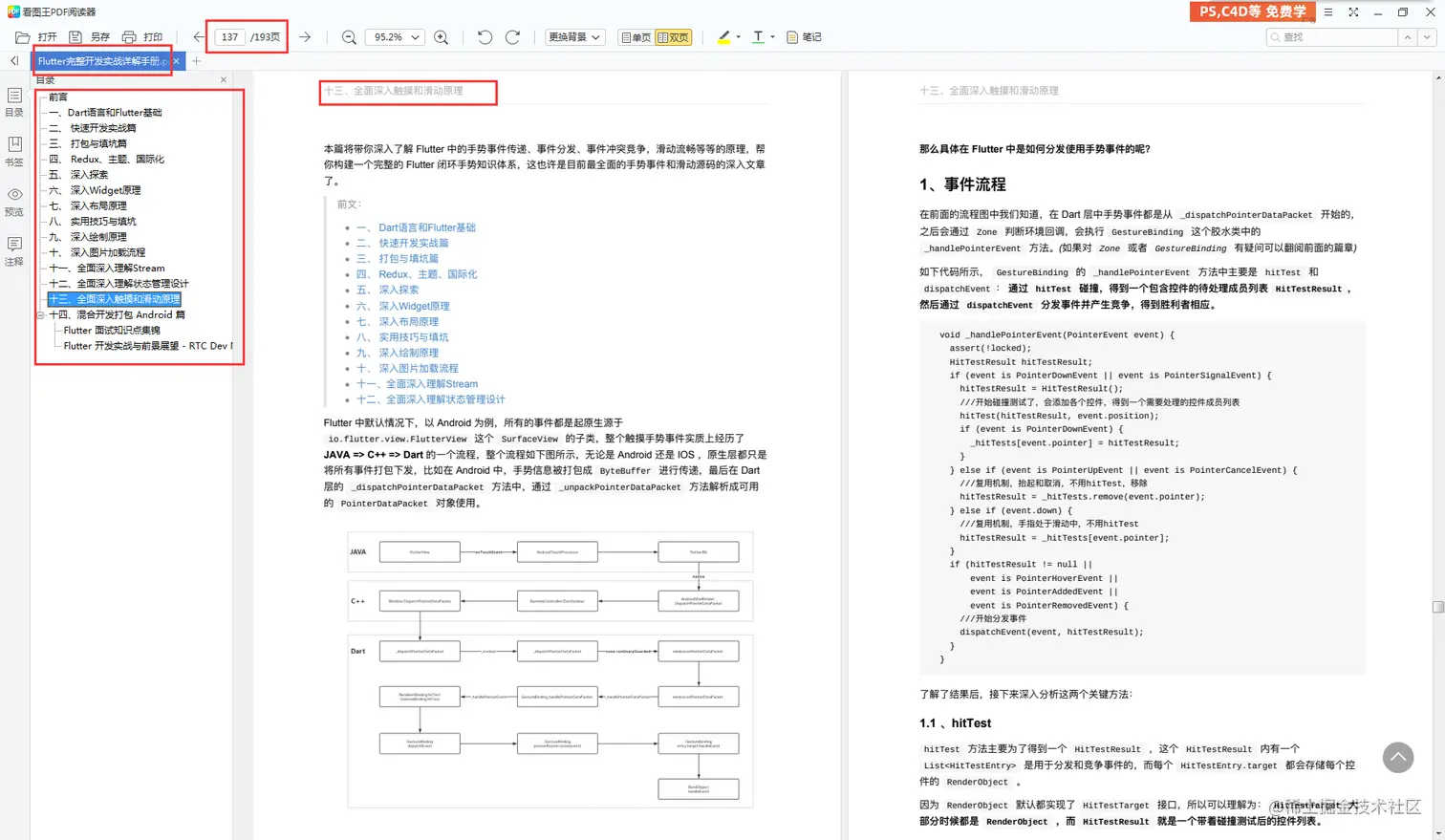Open the 笔记 notes tool
1445x840 pixels.
pyautogui.click(x=804, y=37)
